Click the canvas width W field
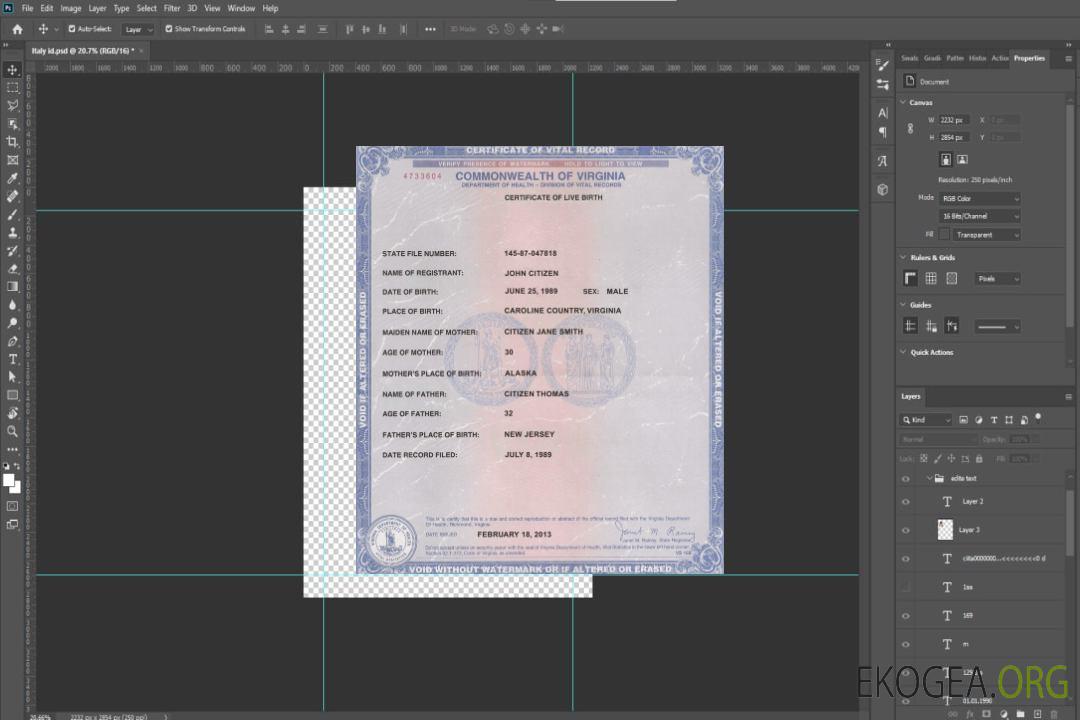The image size is (1080, 720). (955, 120)
